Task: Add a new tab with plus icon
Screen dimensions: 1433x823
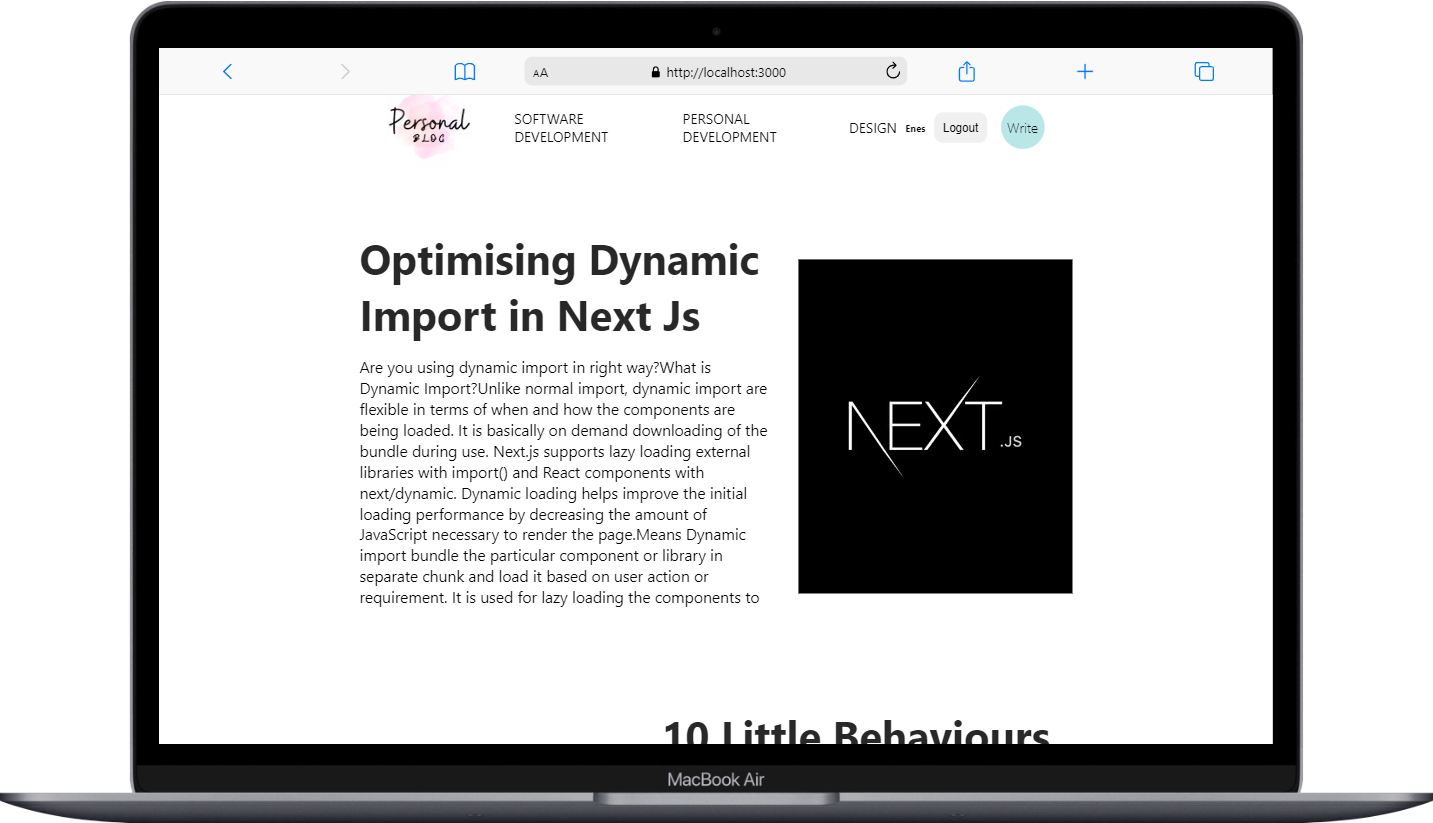Action: (x=1085, y=71)
